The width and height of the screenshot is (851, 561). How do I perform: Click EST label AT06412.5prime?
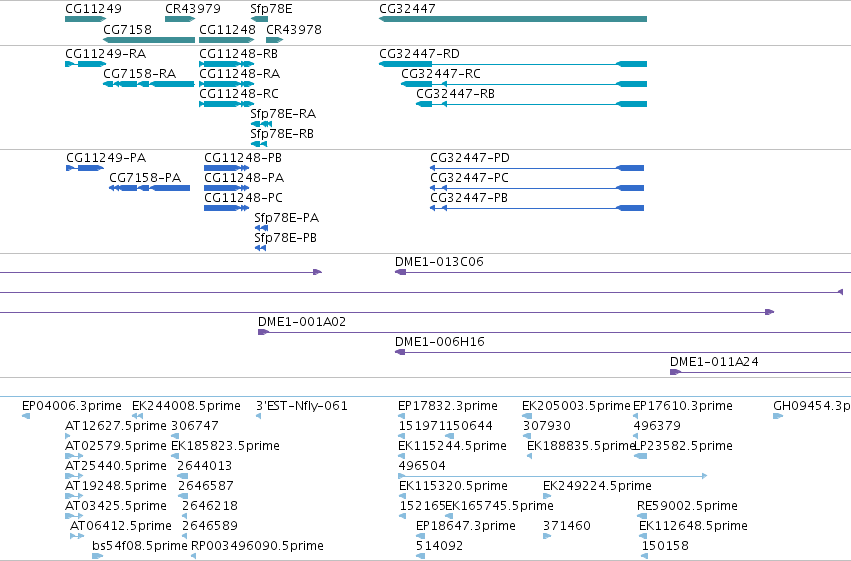click(x=120, y=526)
